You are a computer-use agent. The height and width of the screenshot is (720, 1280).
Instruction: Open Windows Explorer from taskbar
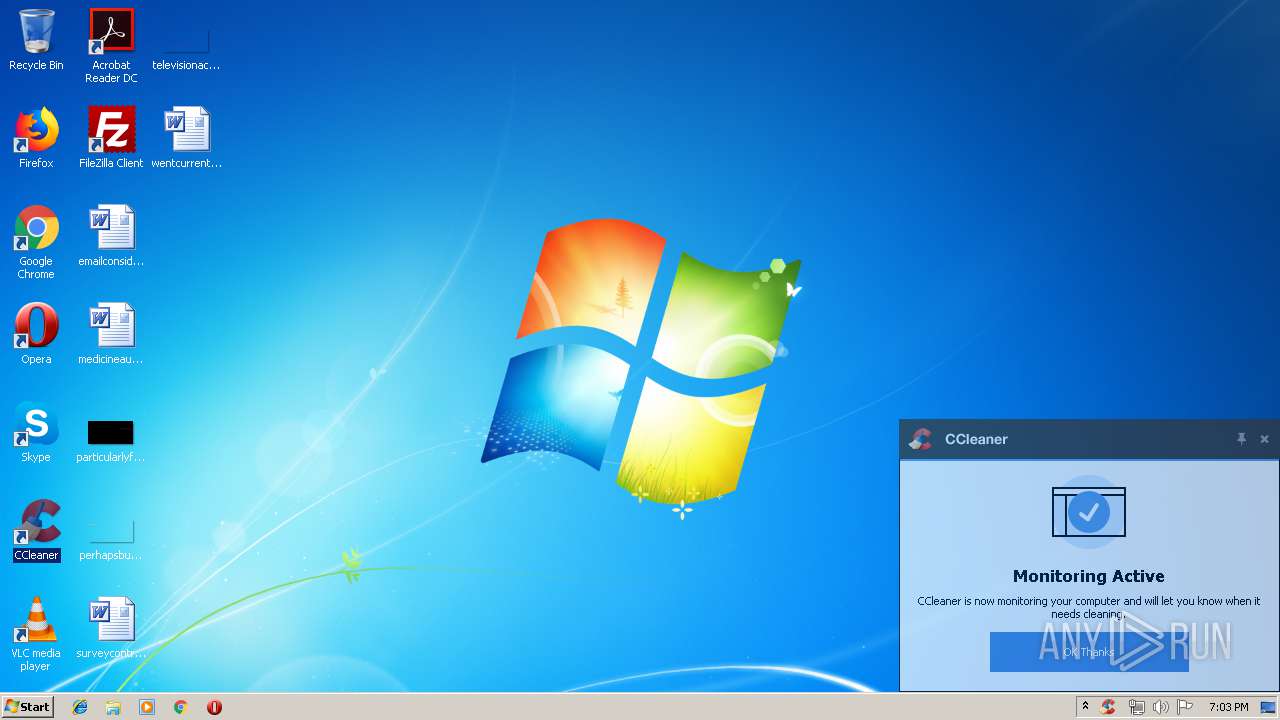113,707
